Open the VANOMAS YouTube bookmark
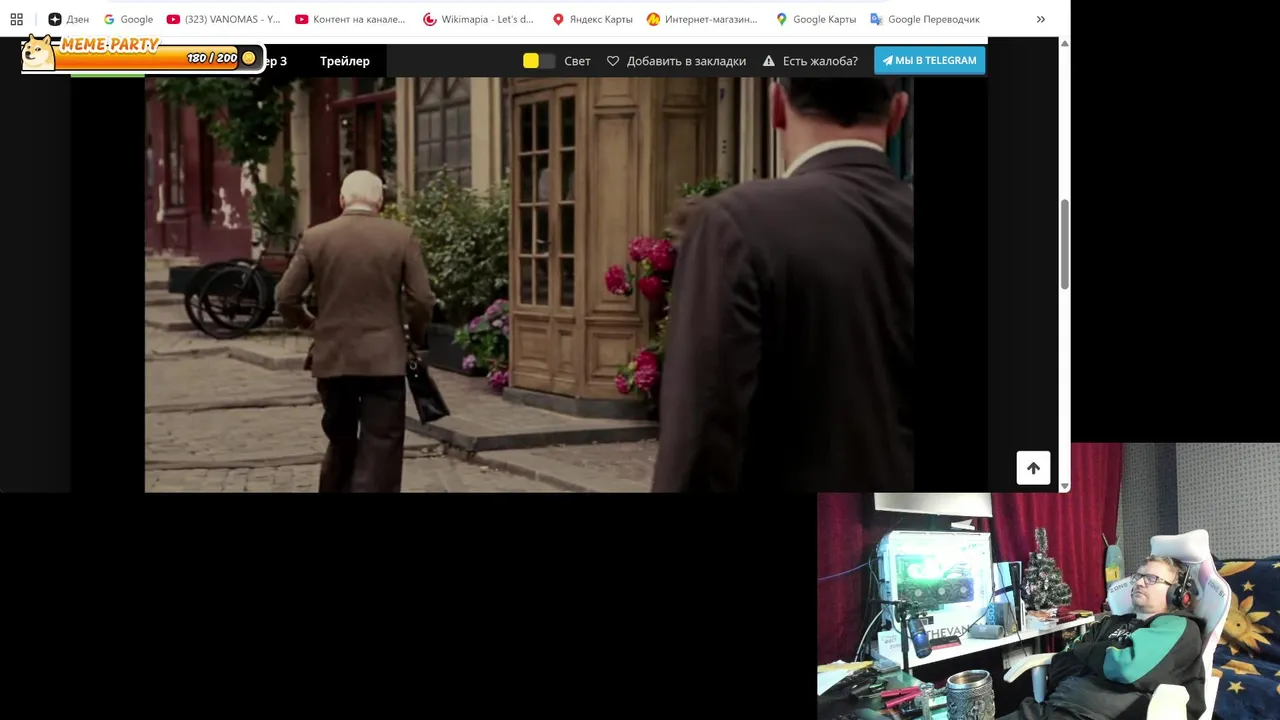1280x720 pixels. click(x=224, y=19)
